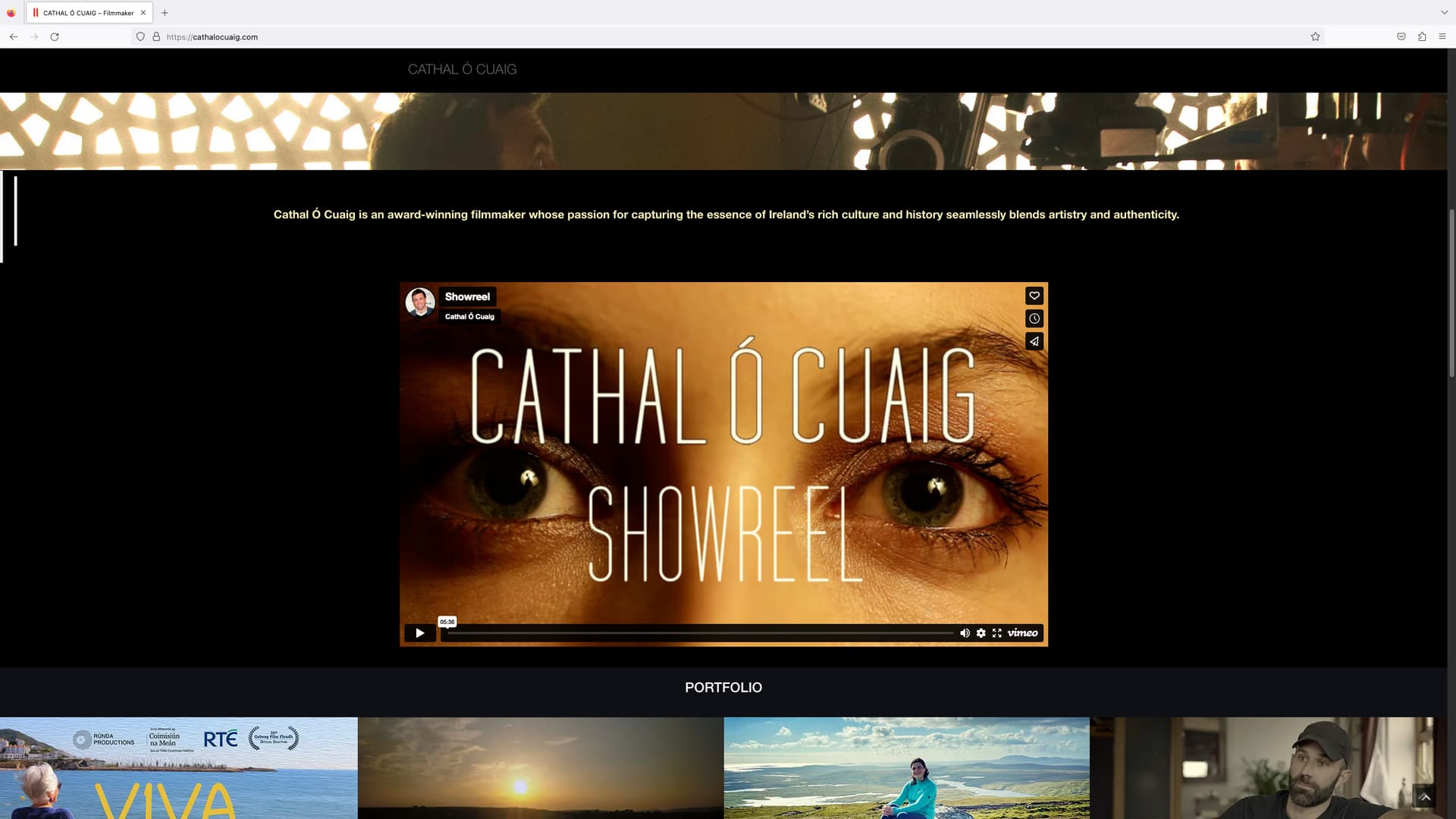Viewport: 1456px width, 819px height.
Task: Close the CATHAL Ó CUAIG tab
Action: coord(143,13)
